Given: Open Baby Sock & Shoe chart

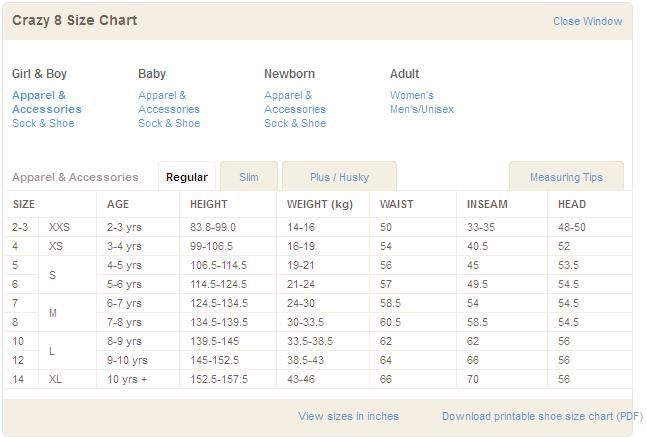Looking at the screenshot, I should 169,123.
